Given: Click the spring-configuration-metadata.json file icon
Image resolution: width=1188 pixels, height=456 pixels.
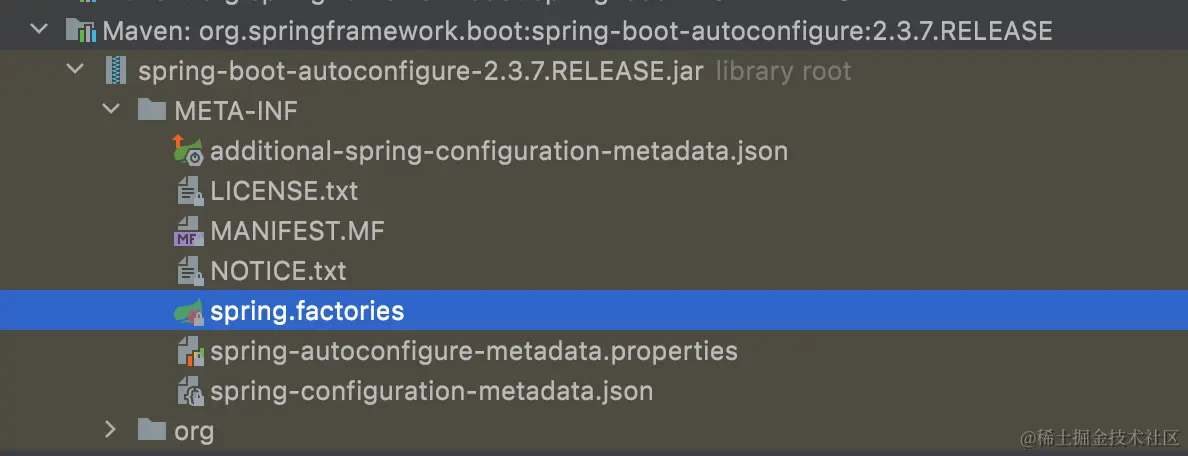Looking at the screenshot, I should (x=189, y=391).
